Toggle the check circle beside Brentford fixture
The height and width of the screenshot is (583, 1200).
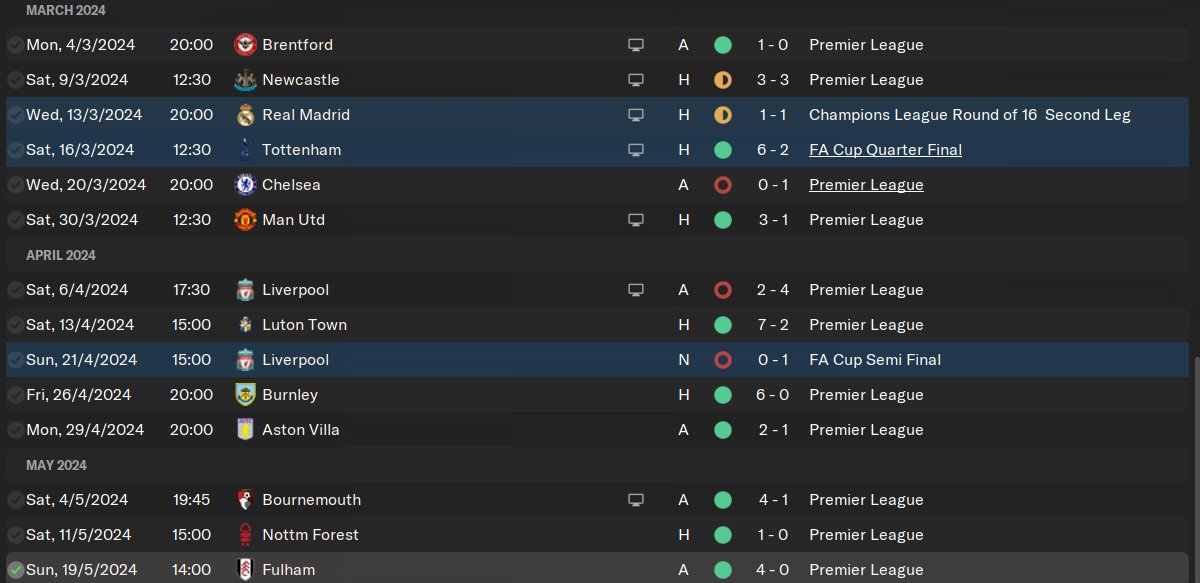(x=15, y=45)
